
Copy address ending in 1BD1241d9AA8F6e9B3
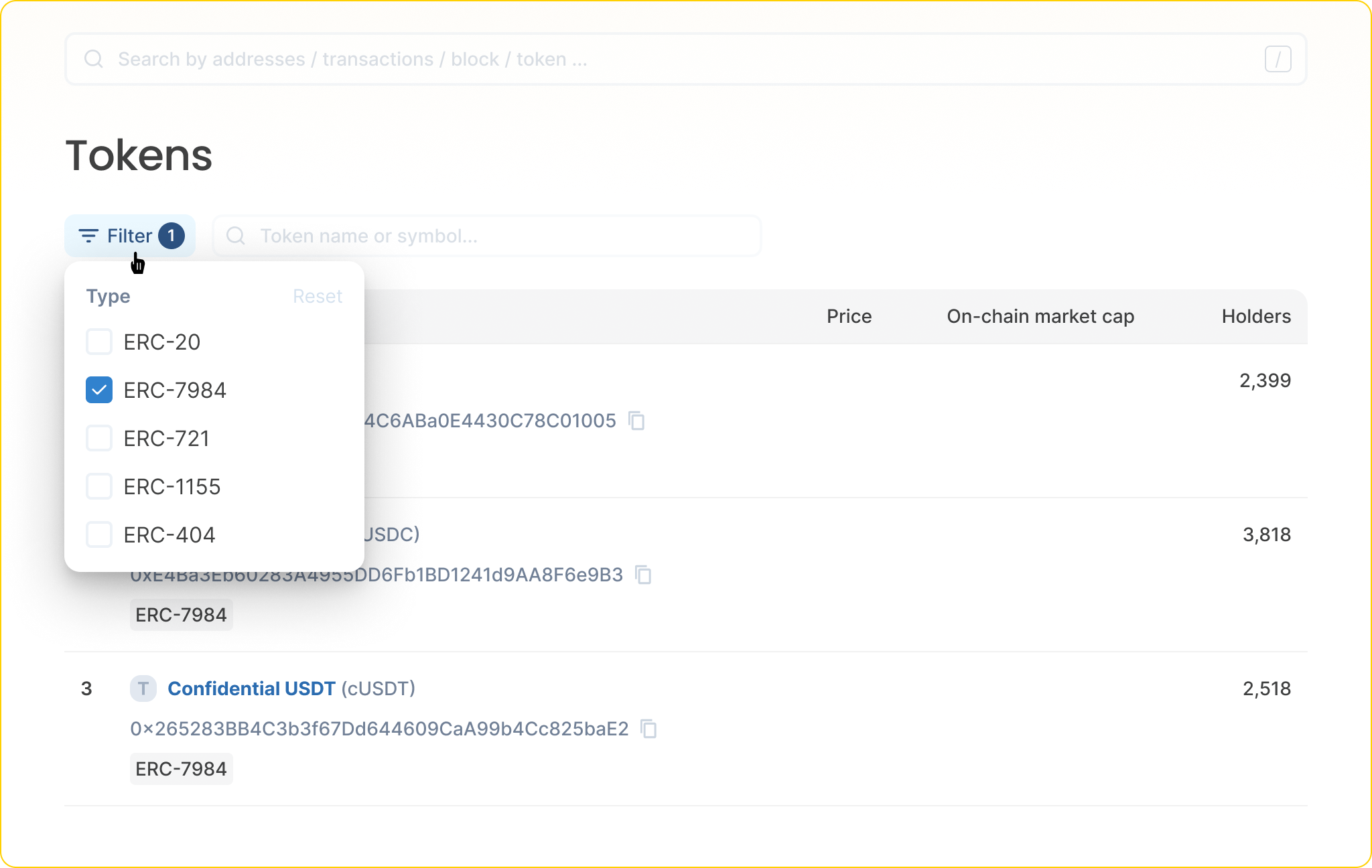pos(643,575)
